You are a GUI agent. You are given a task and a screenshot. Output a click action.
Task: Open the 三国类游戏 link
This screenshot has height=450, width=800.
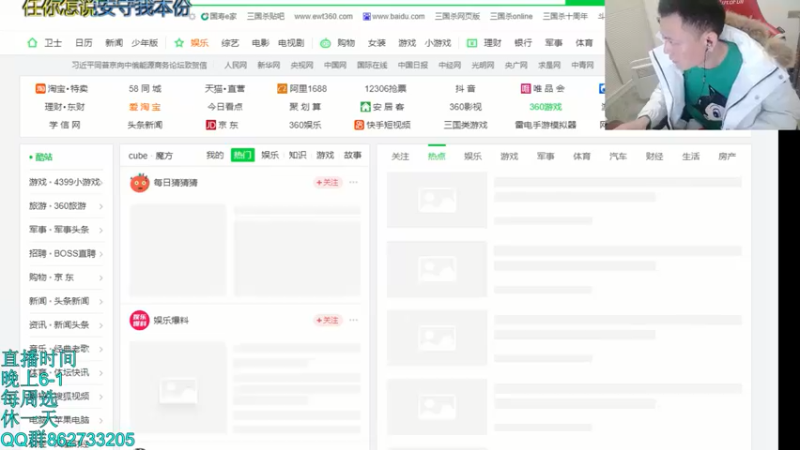point(465,125)
